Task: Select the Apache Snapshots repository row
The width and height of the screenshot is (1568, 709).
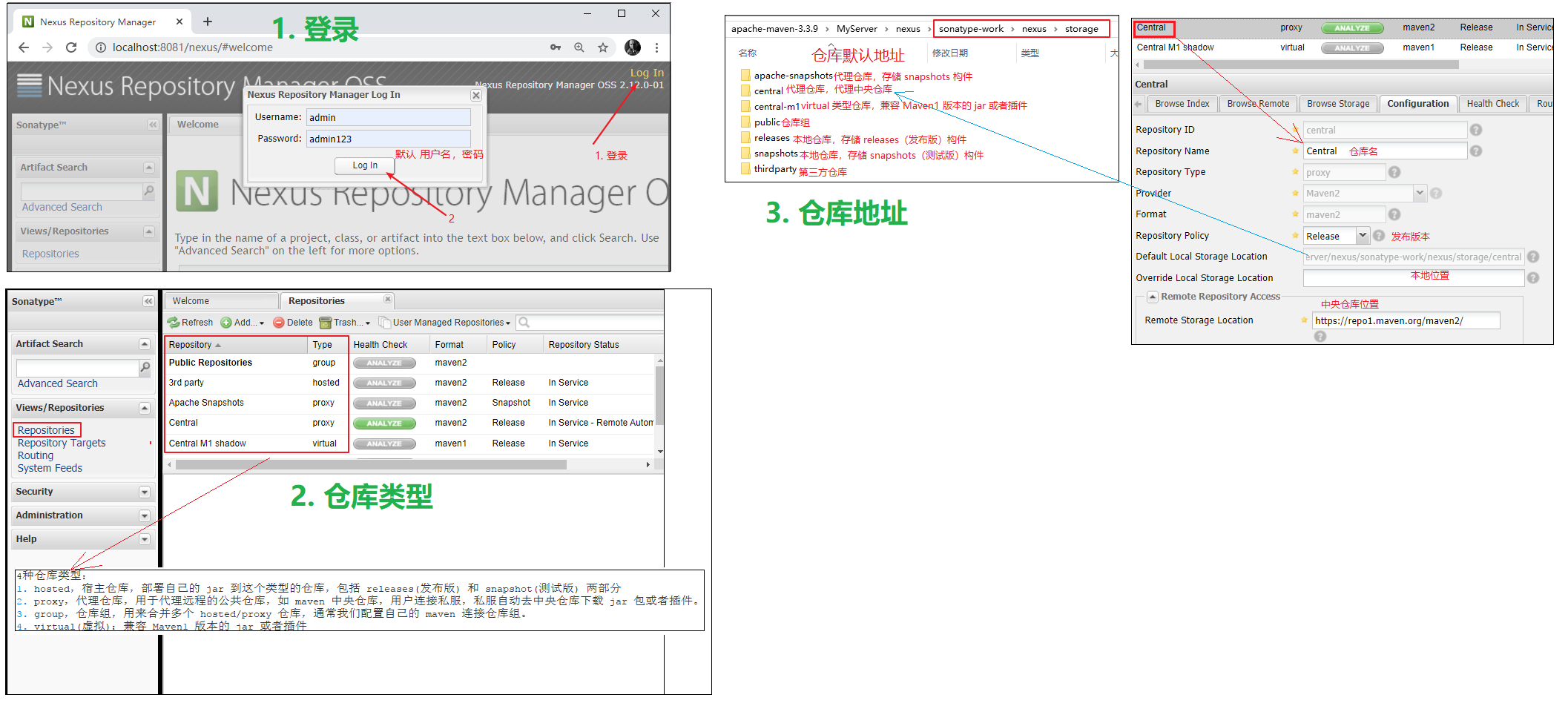Action: 409,403
